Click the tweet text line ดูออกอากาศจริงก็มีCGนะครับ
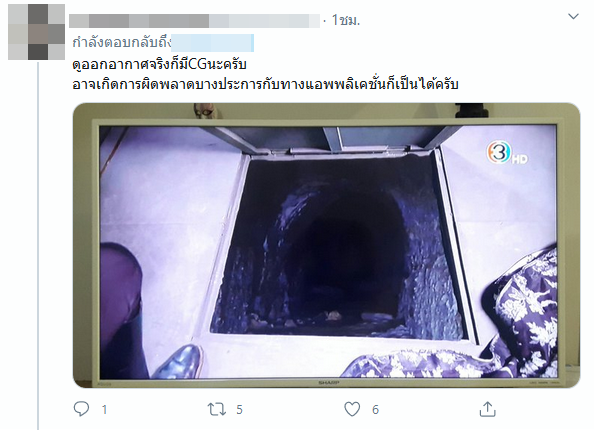This screenshot has width=594, height=430. click(x=159, y=64)
